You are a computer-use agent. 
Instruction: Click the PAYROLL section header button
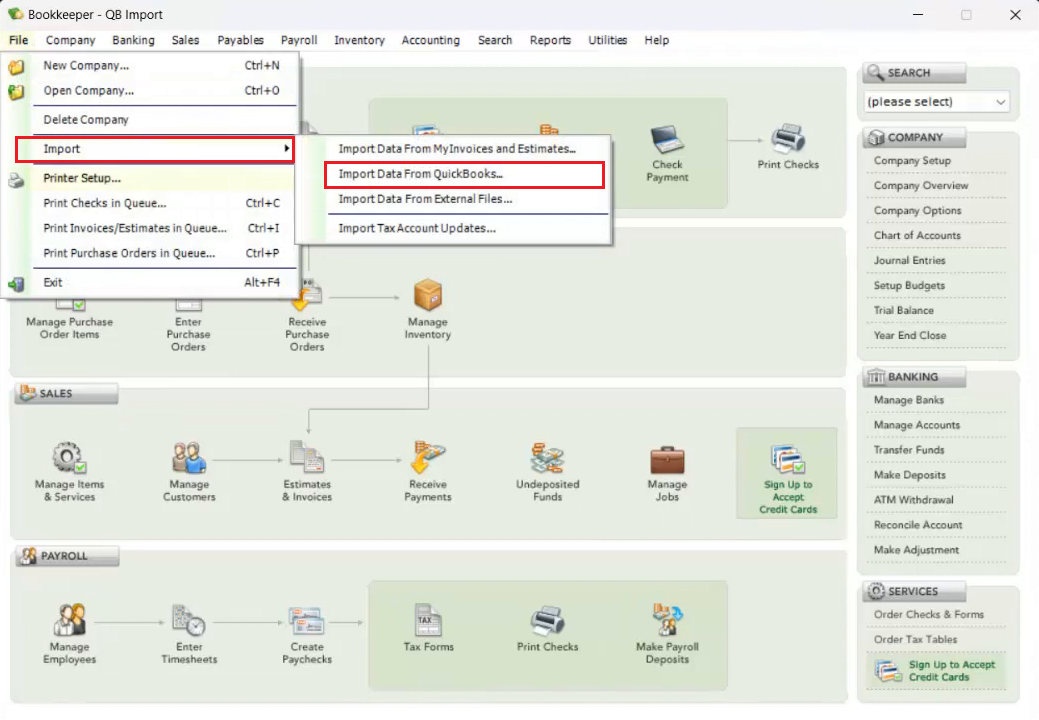pyautogui.click(x=67, y=556)
